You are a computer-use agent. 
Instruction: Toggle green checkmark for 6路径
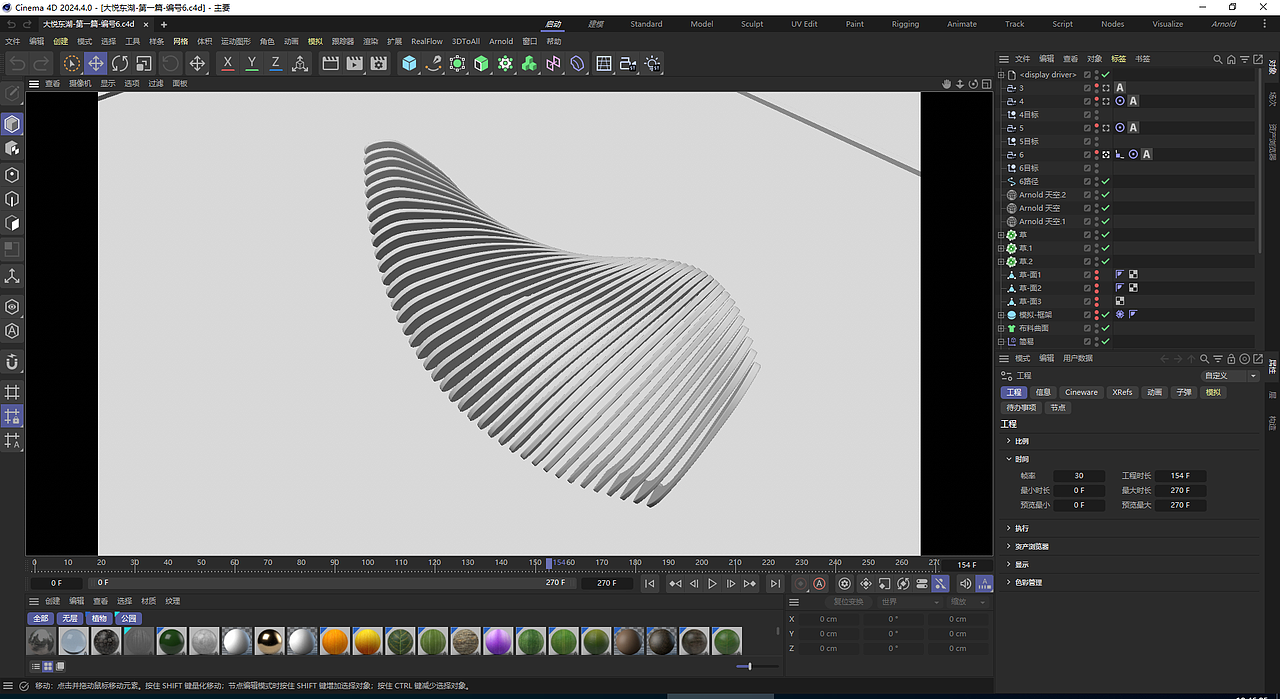[1105, 181]
